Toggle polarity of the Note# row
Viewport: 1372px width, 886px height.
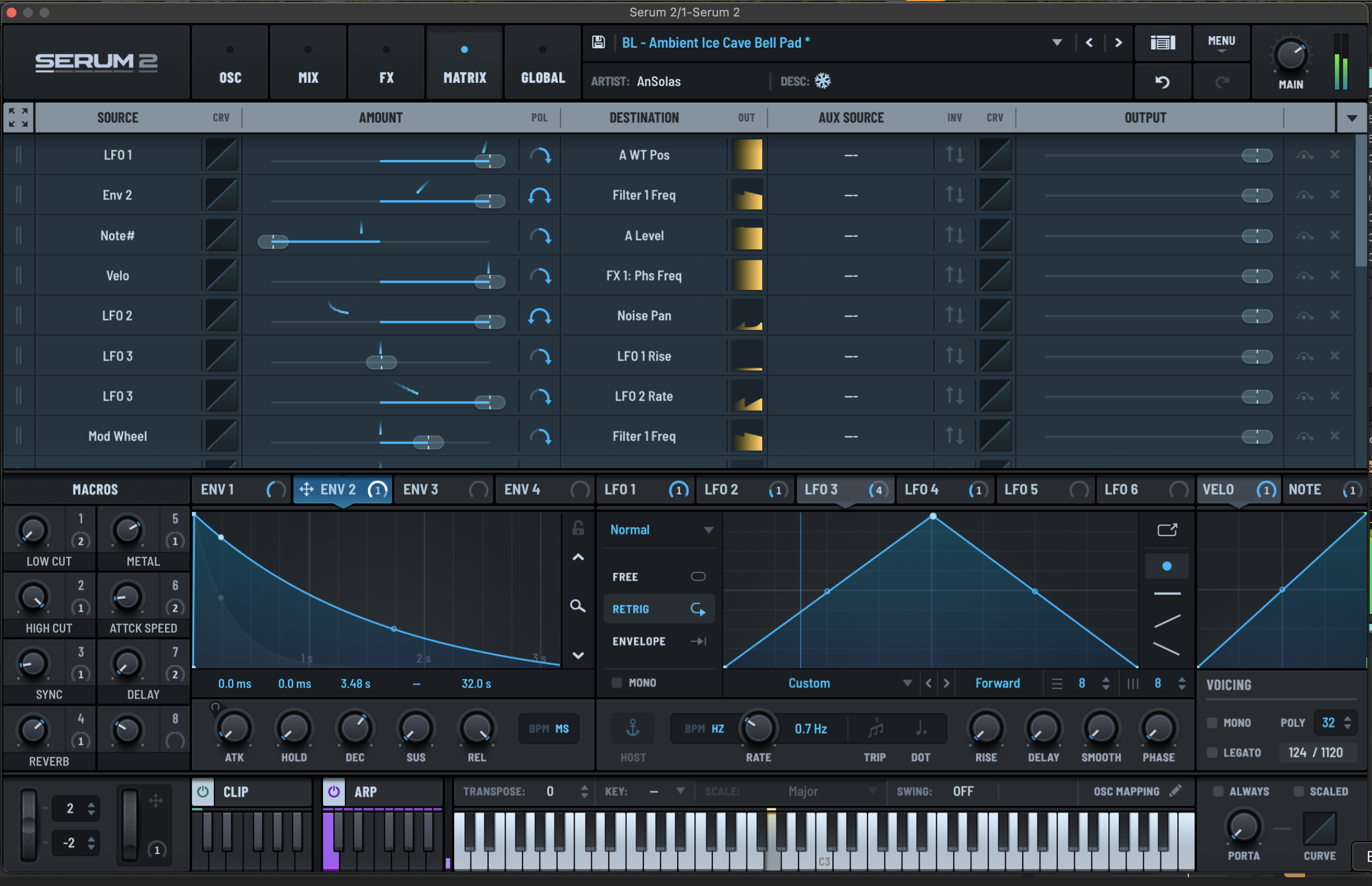point(540,236)
